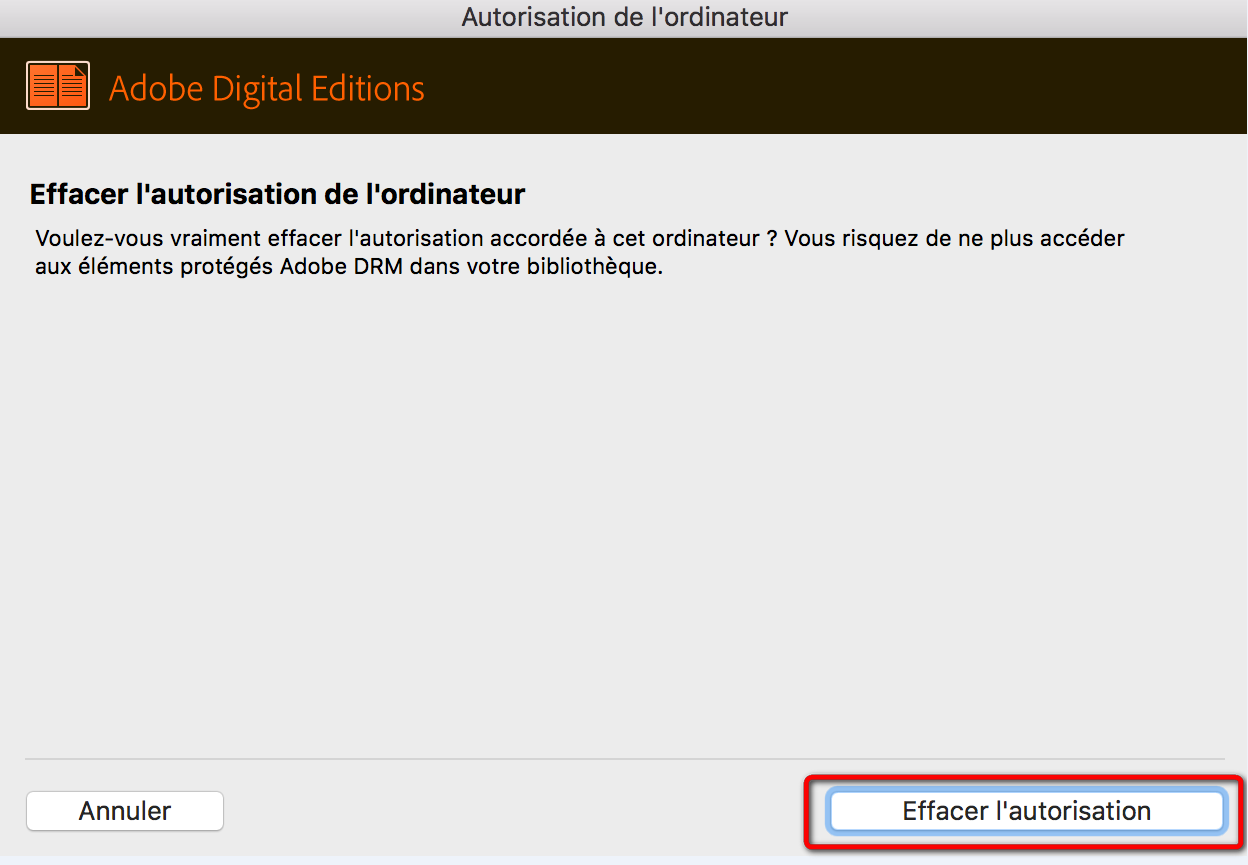Cancel with the Annuler button
This screenshot has width=1248, height=865.
125,811
